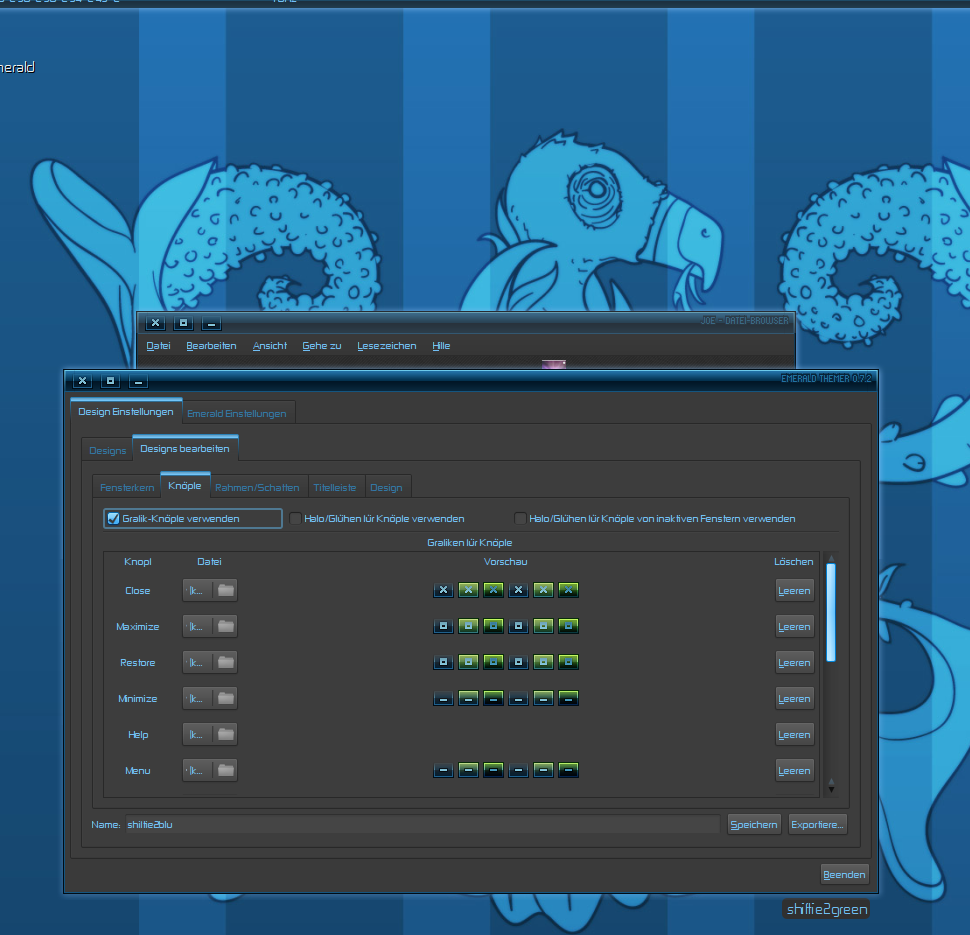Click the button list scrollbar thumb
Image resolution: width=970 pixels, height=935 pixels.
click(x=831, y=612)
